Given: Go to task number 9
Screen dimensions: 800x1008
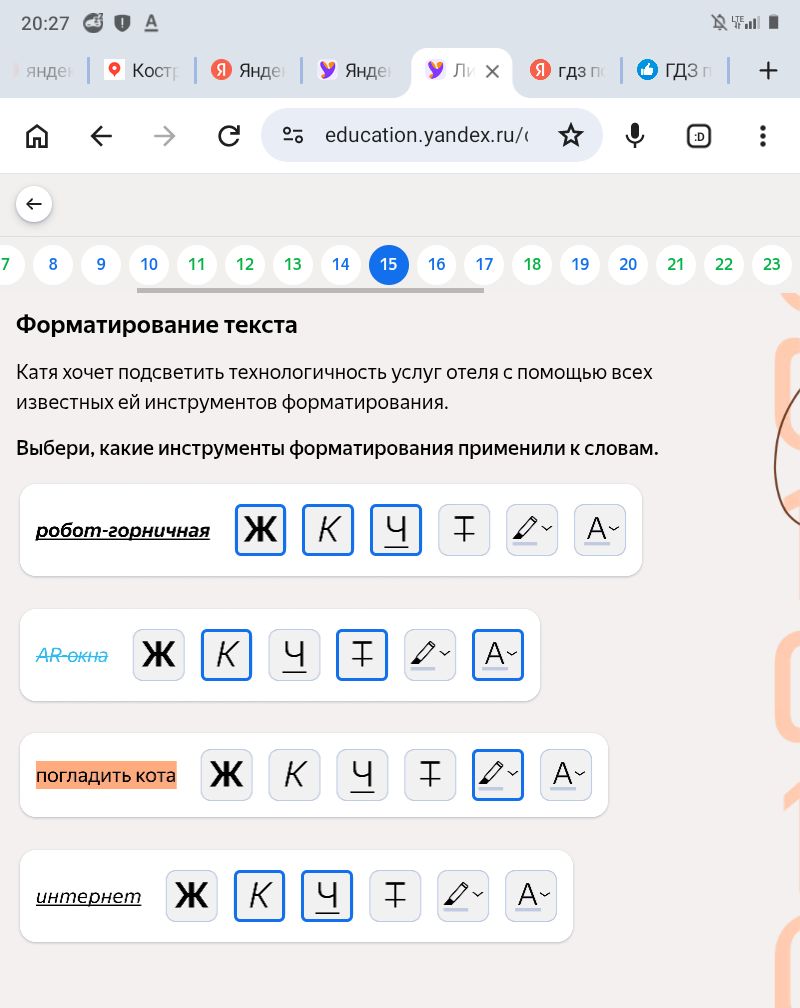Looking at the screenshot, I should 101,264.
